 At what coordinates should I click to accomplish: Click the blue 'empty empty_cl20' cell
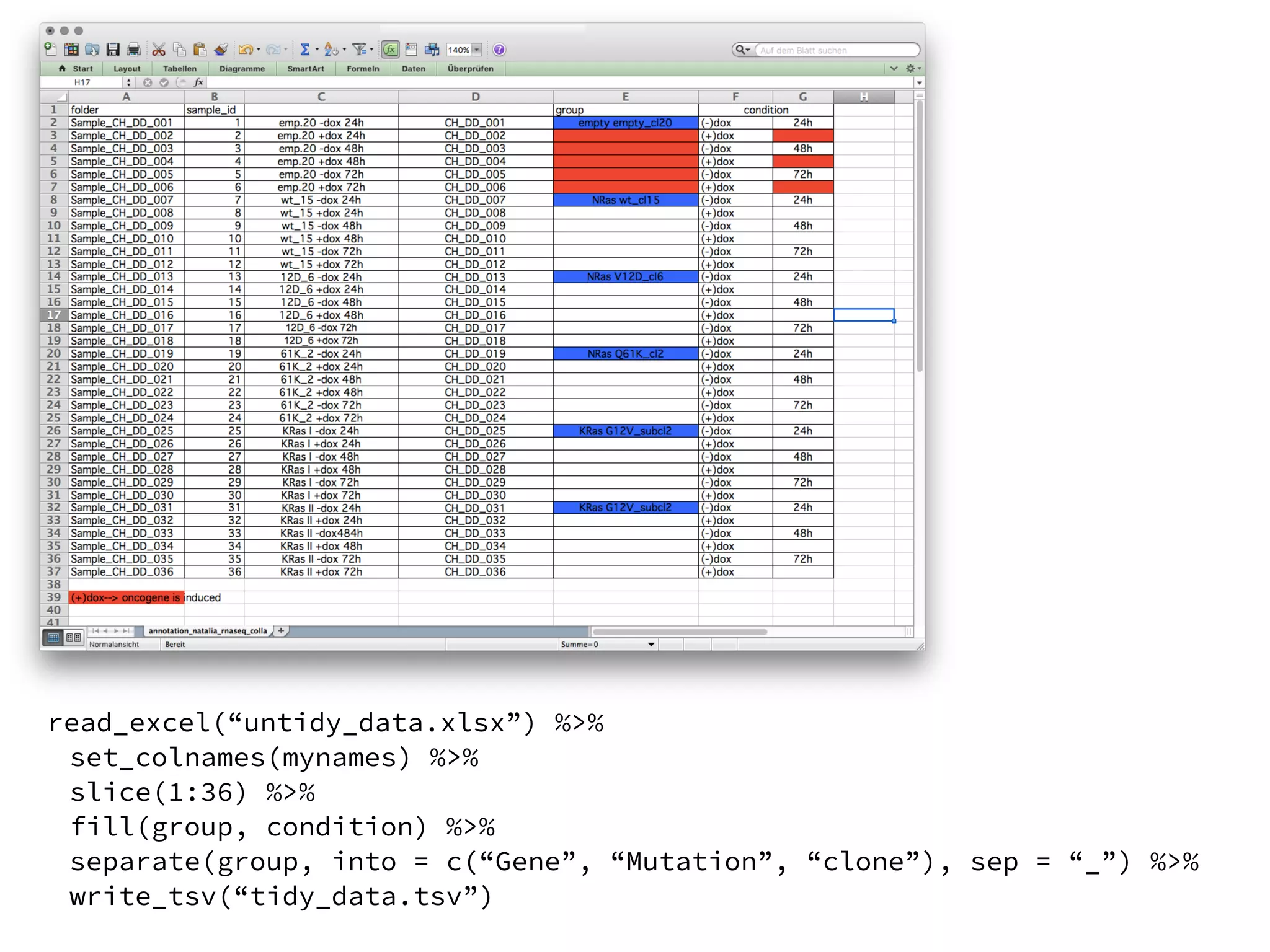[x=625, y=123]
